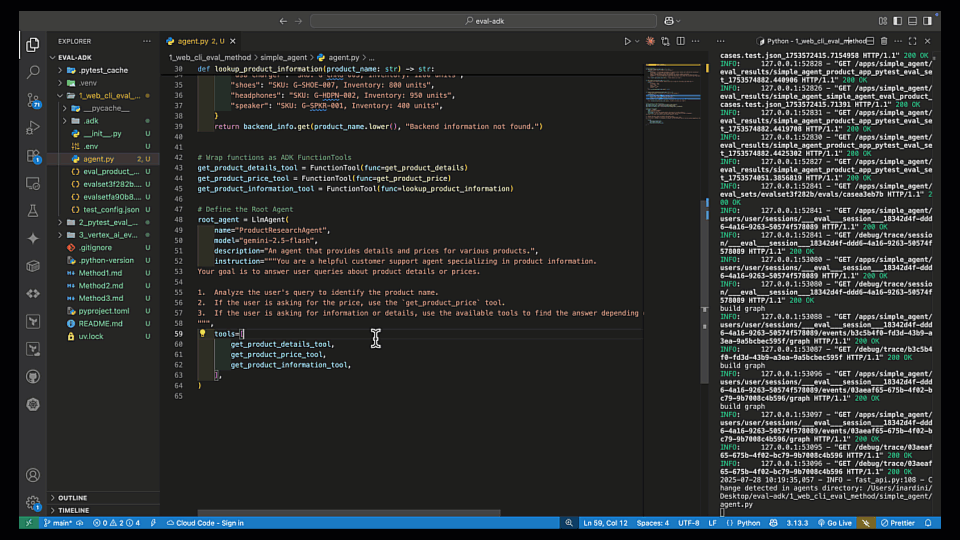Open the Source Control view

pyautogui.click(x=33, y=100)
